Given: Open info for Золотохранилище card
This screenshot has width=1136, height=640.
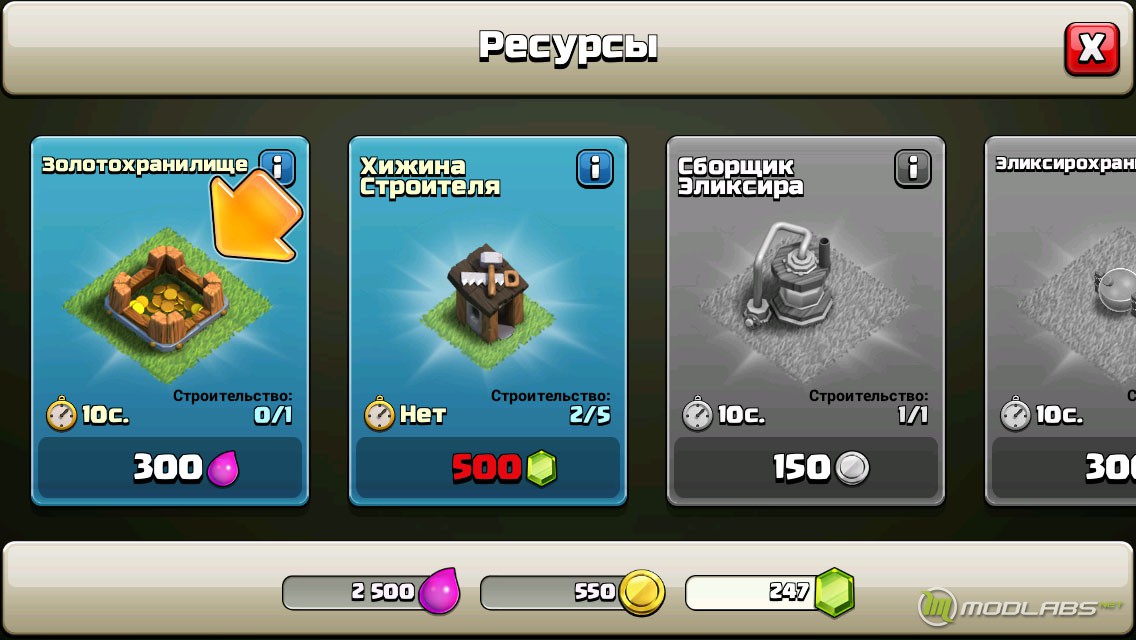Looking at the screenshot, I should tap(277, 168).
